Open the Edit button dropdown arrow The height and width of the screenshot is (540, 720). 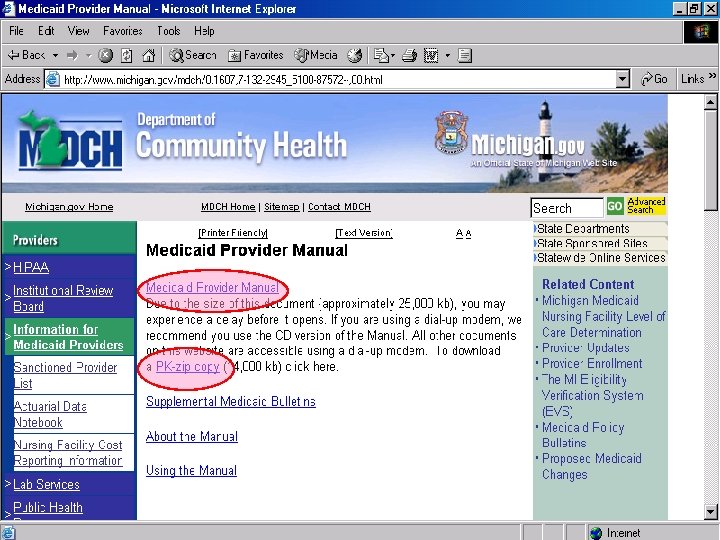[448, 56]
